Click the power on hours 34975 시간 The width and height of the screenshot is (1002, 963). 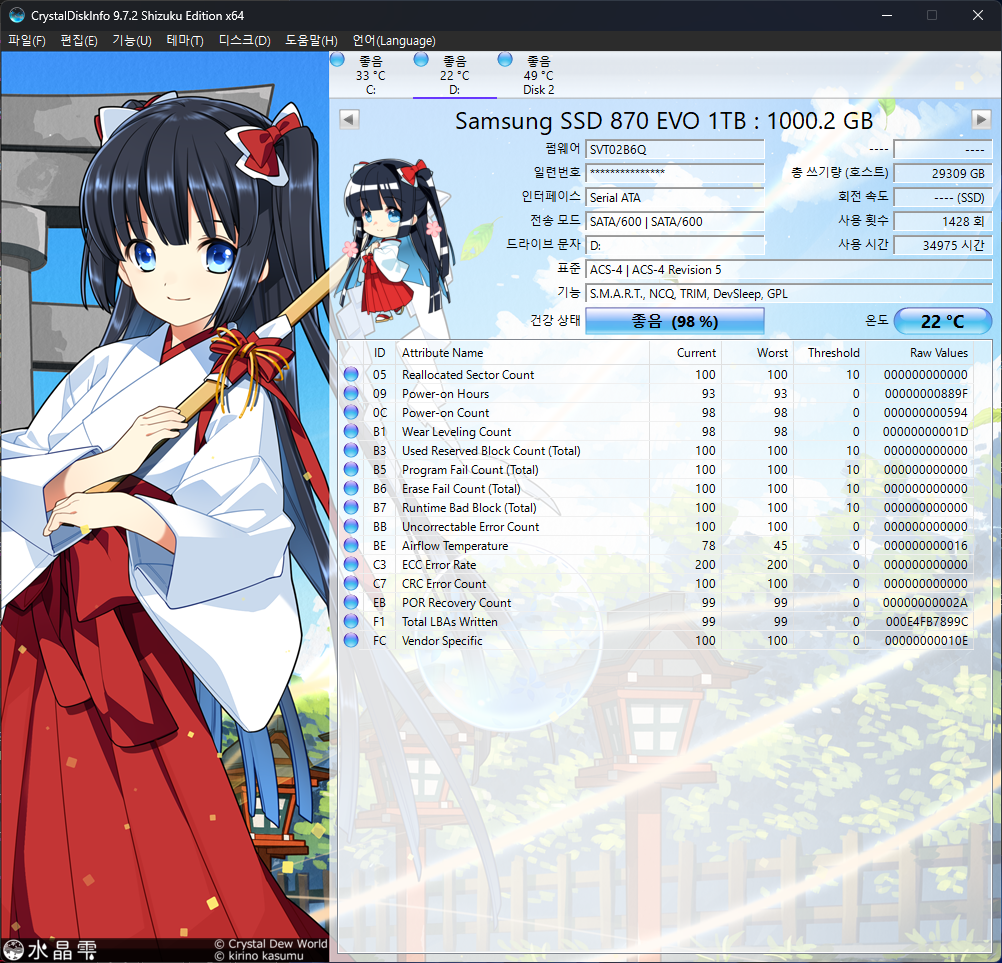pos(943,245)
